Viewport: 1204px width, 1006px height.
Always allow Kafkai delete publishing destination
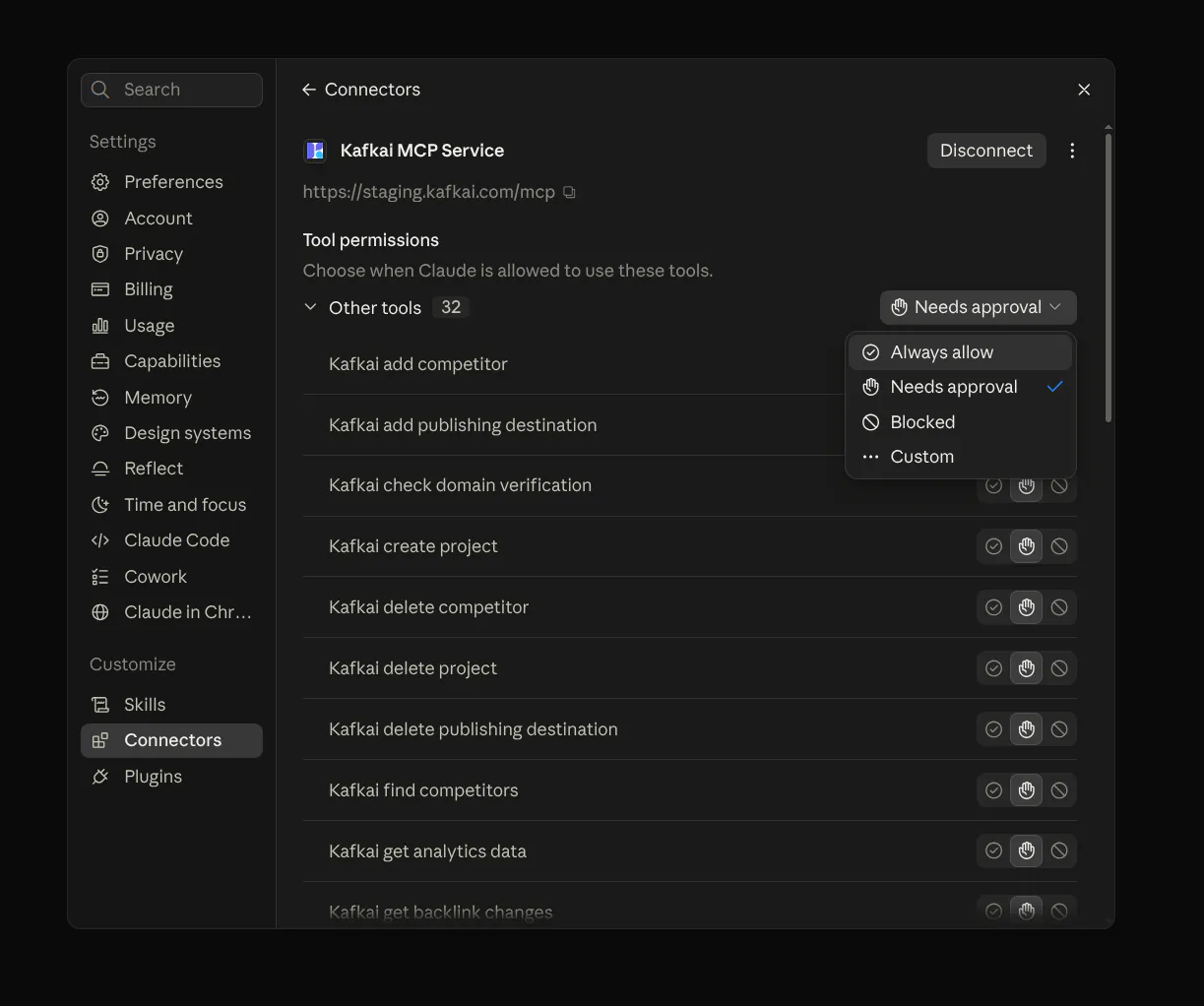pos(994,729)
